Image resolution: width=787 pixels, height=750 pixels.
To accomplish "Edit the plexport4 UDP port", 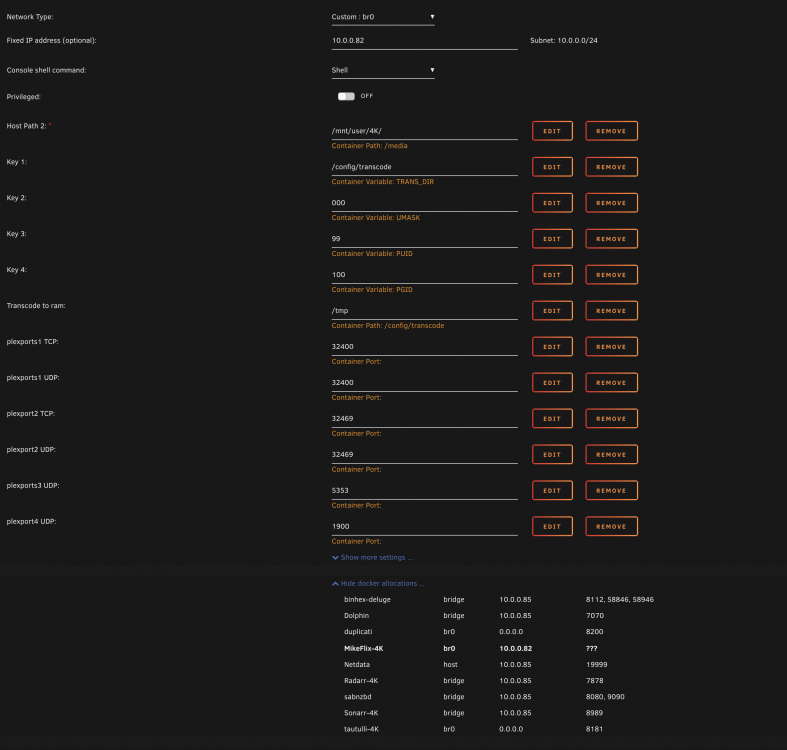I will [x=552, y=527].
